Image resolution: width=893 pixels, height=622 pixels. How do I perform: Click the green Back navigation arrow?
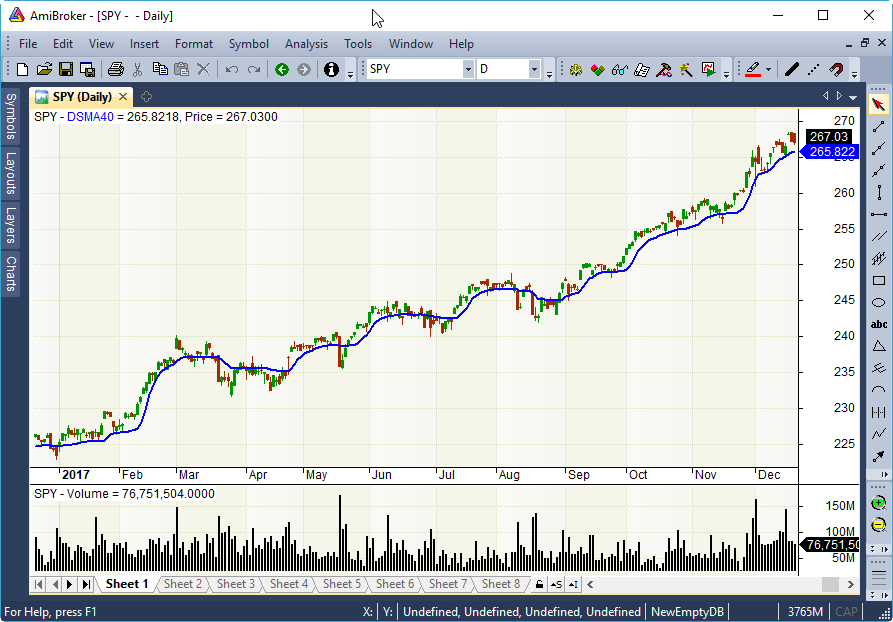tap(281, 69)
